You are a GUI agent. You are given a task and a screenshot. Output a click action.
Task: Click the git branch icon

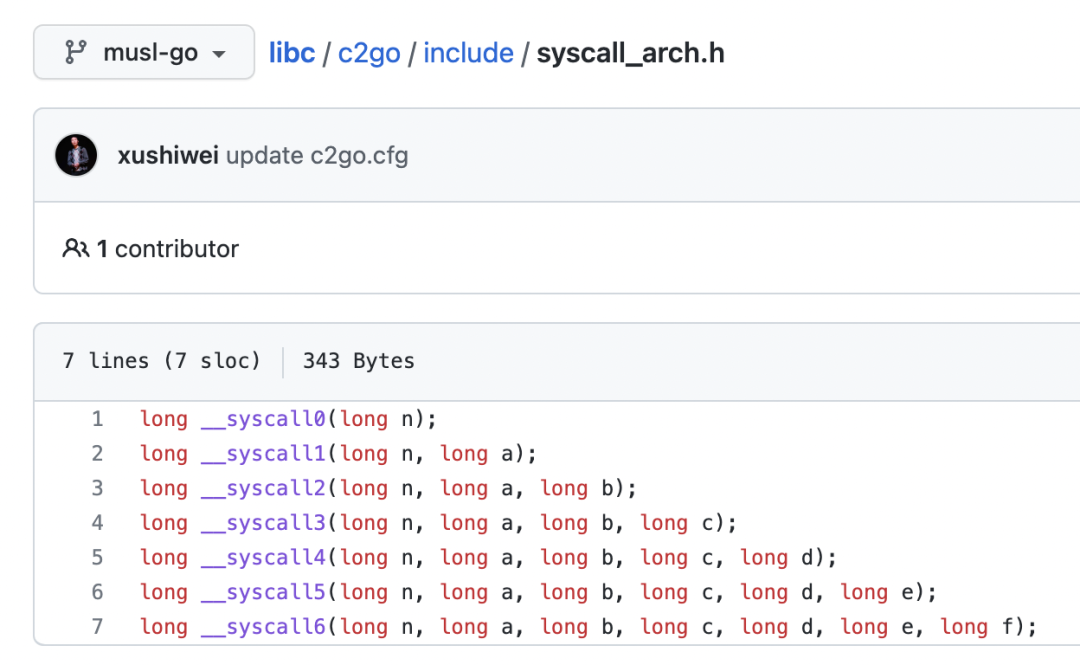(75, 52)
